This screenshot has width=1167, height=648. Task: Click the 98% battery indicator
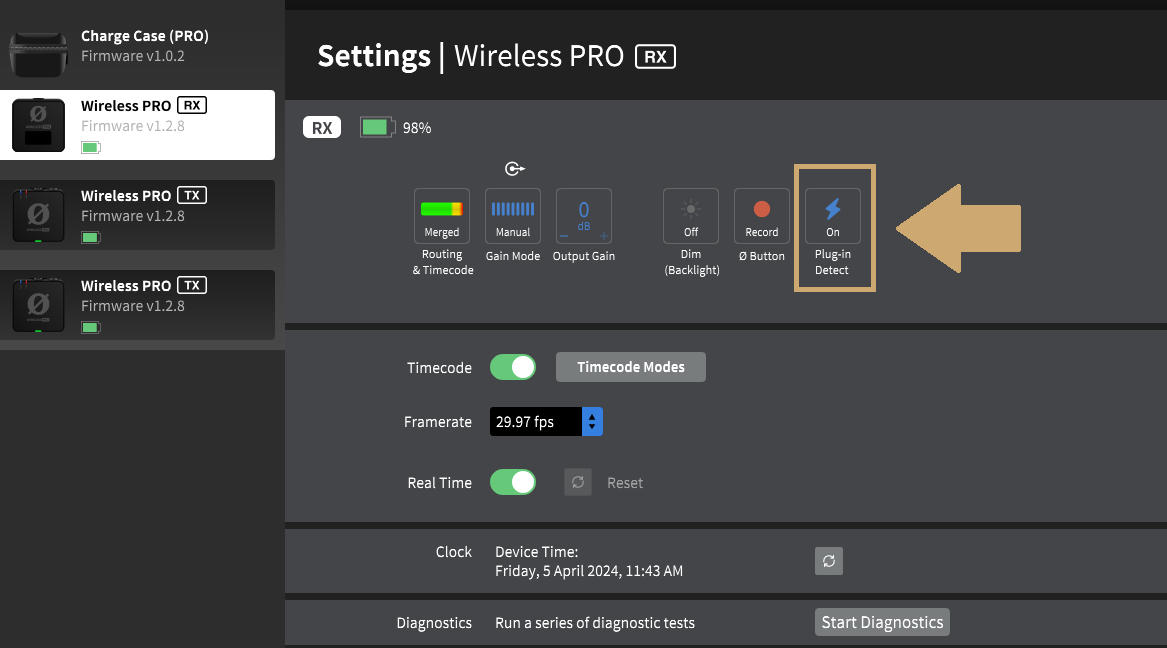coord(395,127)
